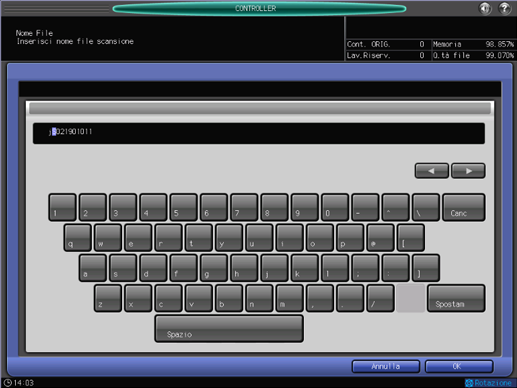Click the file name text input field

point(259,133)
